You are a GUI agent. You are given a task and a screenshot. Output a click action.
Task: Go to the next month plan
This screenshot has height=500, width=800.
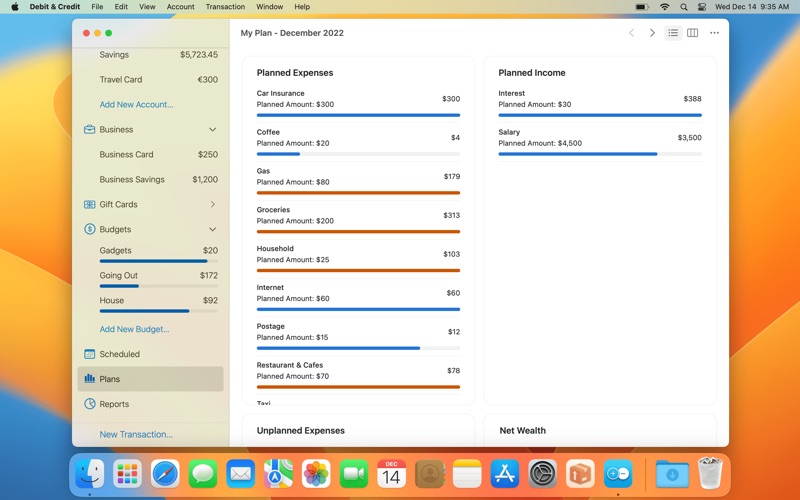point(652,33)
